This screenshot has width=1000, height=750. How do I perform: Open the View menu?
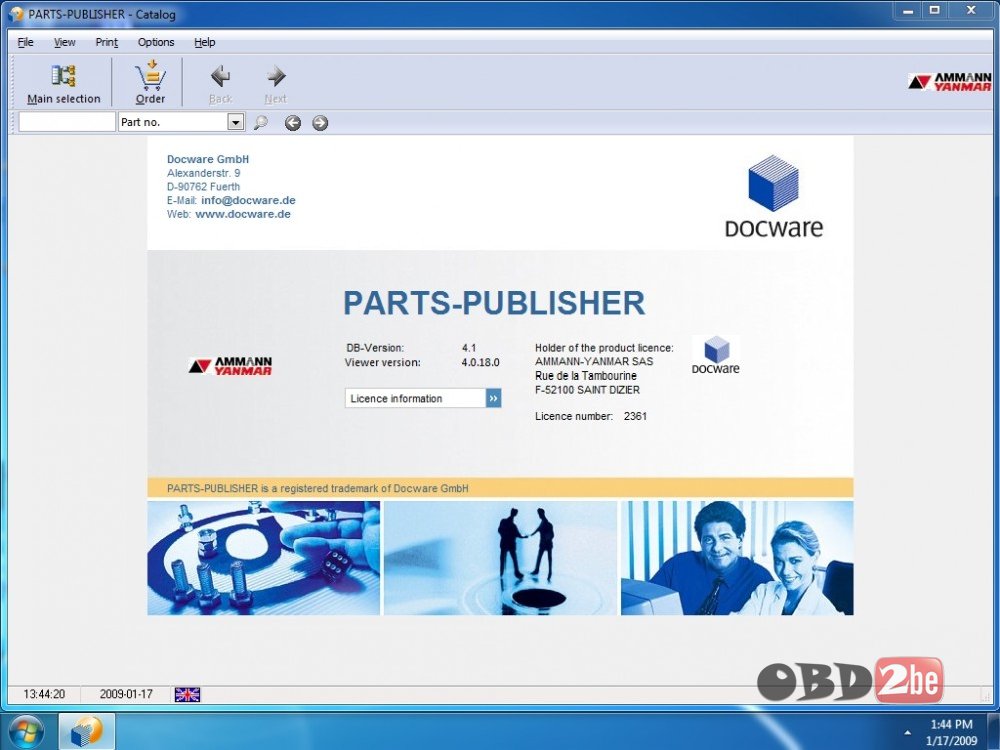pyautogui.click(x=64, y=42)
